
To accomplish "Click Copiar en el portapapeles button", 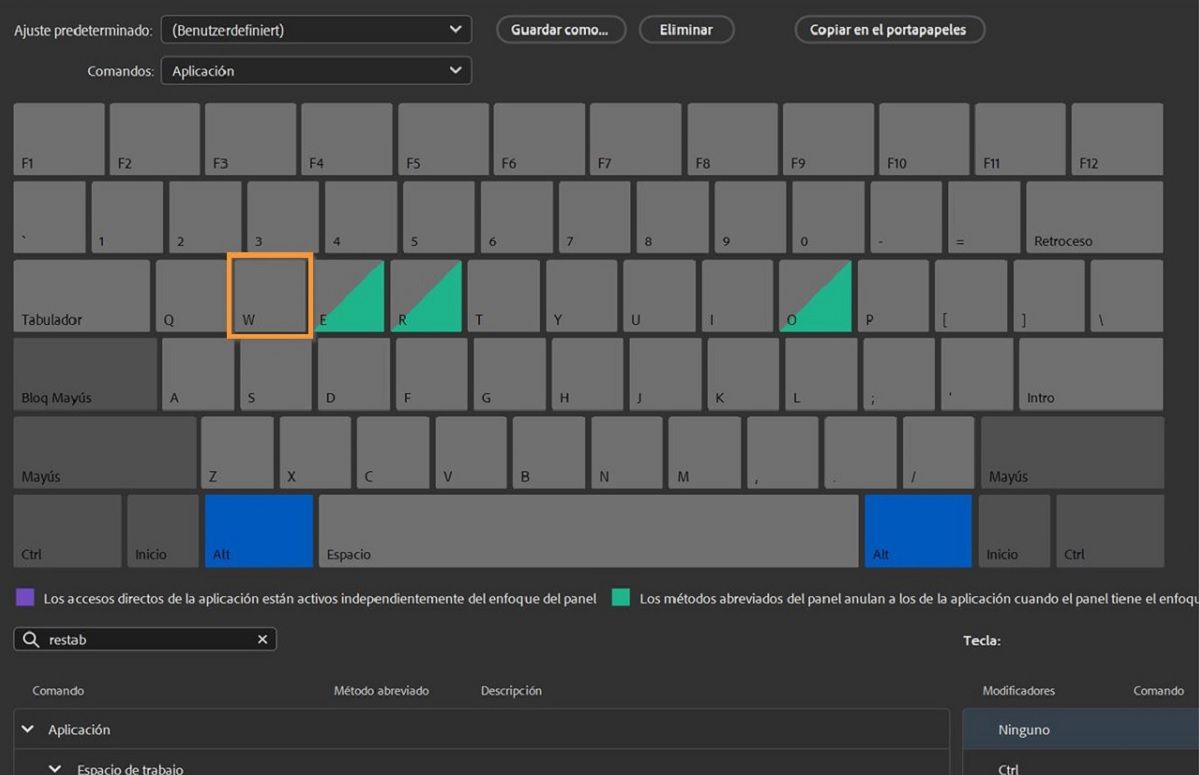I will 889,30.
